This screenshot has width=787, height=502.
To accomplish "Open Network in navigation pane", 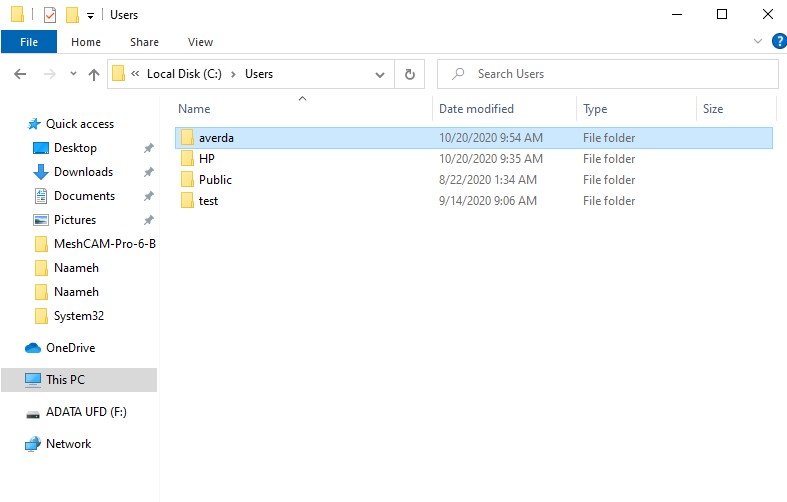I will 68,444.
